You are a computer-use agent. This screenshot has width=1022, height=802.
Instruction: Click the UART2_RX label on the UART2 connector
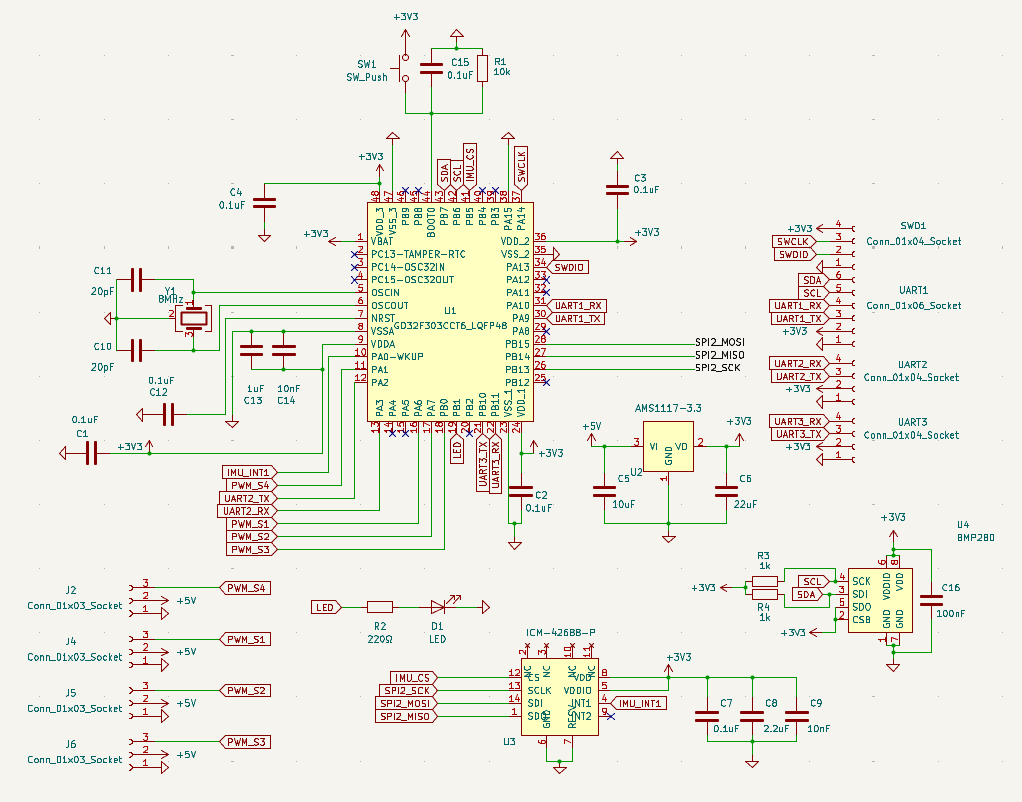[799, 363]
